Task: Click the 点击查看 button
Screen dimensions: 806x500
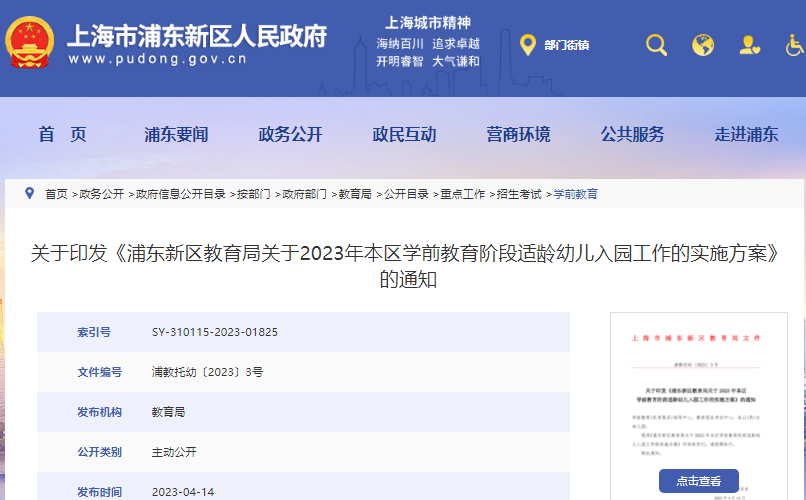Action: (699, 481)
